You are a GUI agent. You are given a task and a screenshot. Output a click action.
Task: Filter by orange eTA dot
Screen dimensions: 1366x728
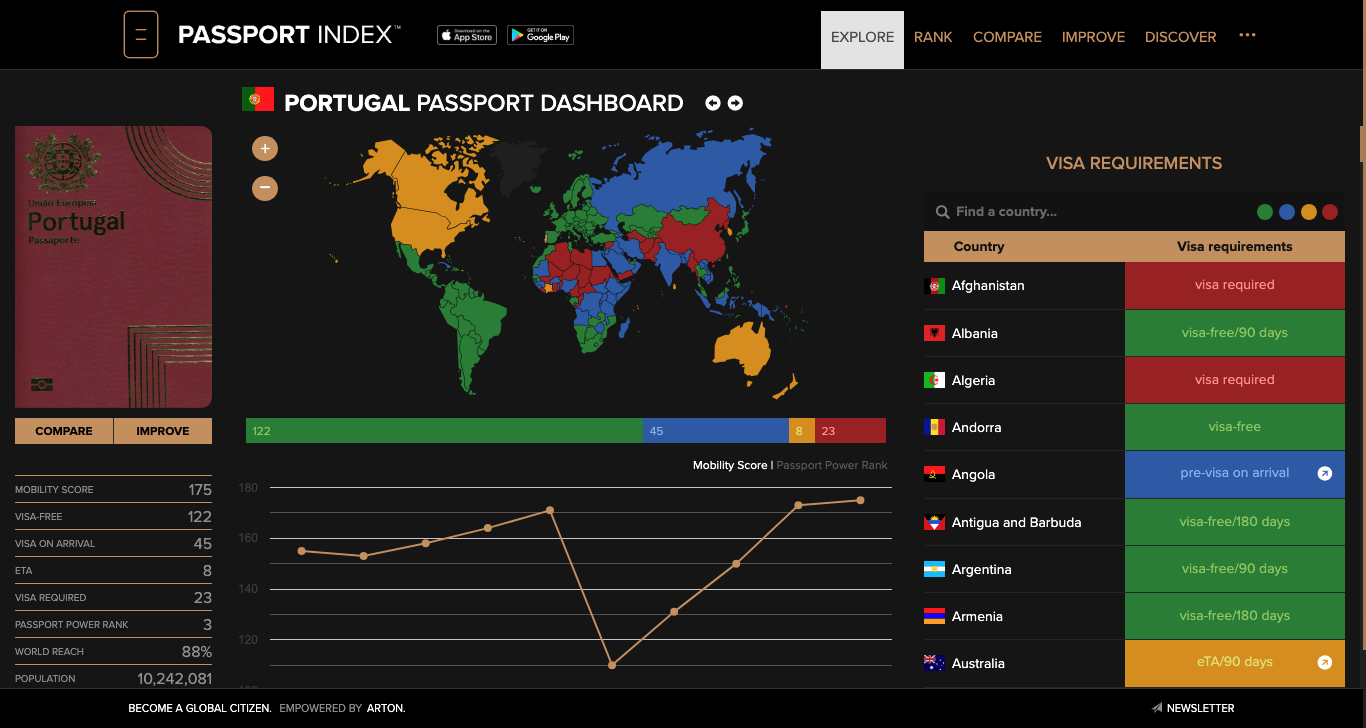[1309, 212]
